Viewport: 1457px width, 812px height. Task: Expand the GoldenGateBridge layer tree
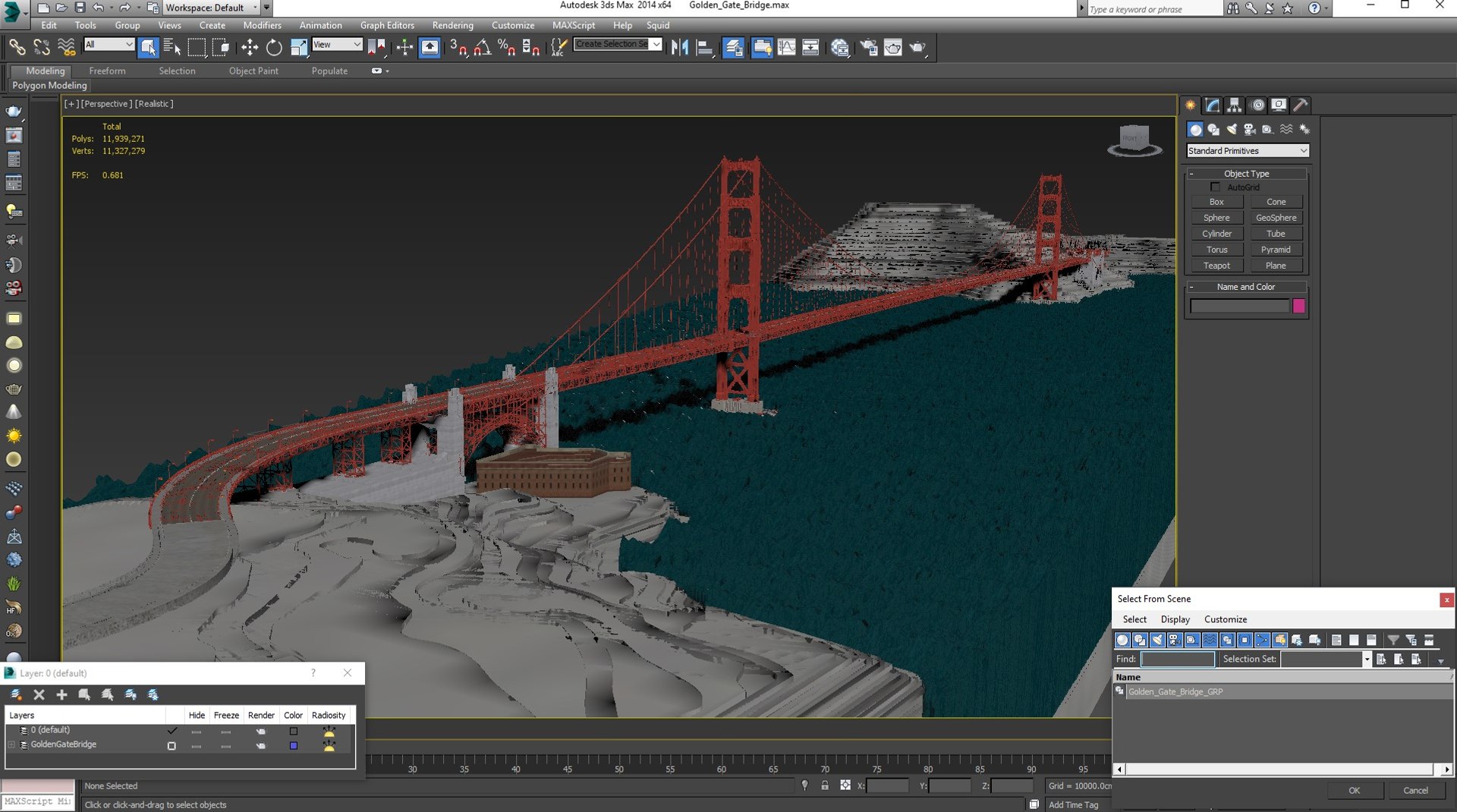click(x=11, y=745)
